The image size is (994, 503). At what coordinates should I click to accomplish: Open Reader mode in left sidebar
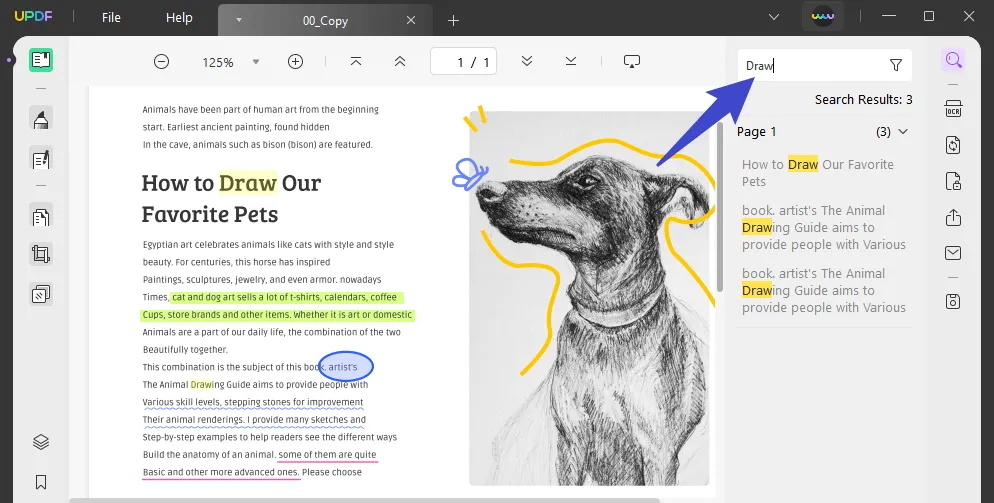pos(41,60)
